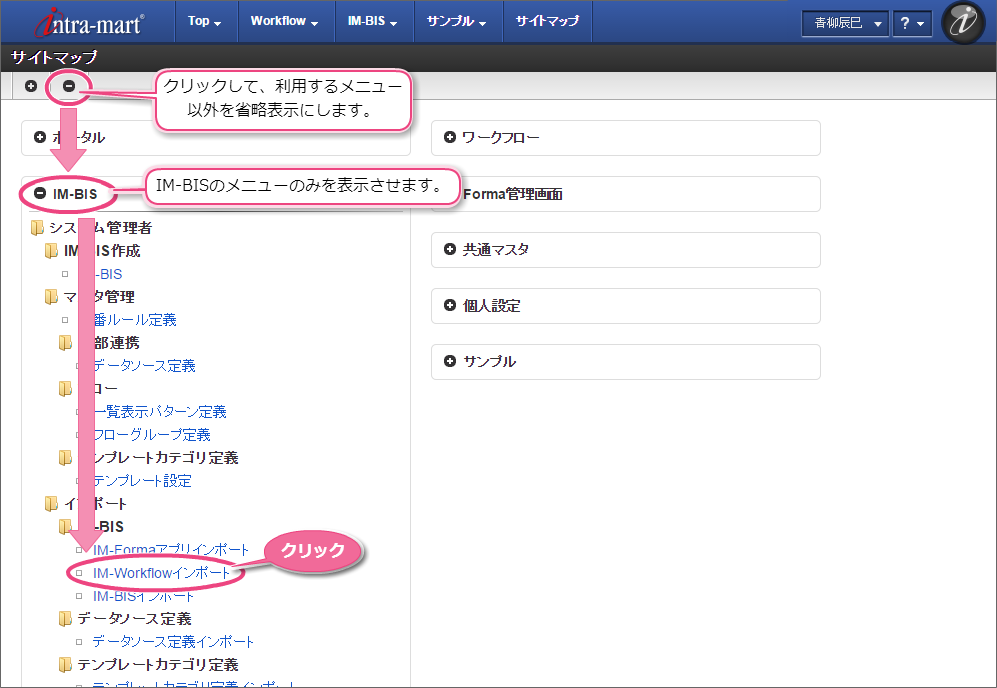Click the IM-BIS作成 folder icon
The image size is (997, 688).
pos(52,251)
